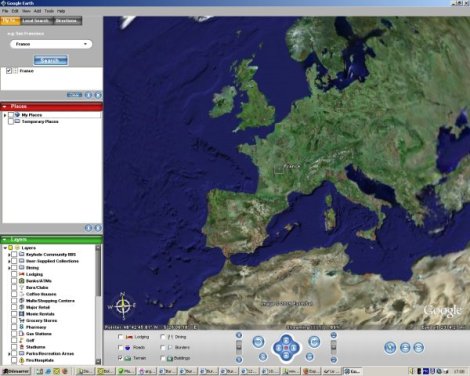Open the Tools menu
Image resolution: width=470 pixels, height=376 pixels.
coord(49,11)
